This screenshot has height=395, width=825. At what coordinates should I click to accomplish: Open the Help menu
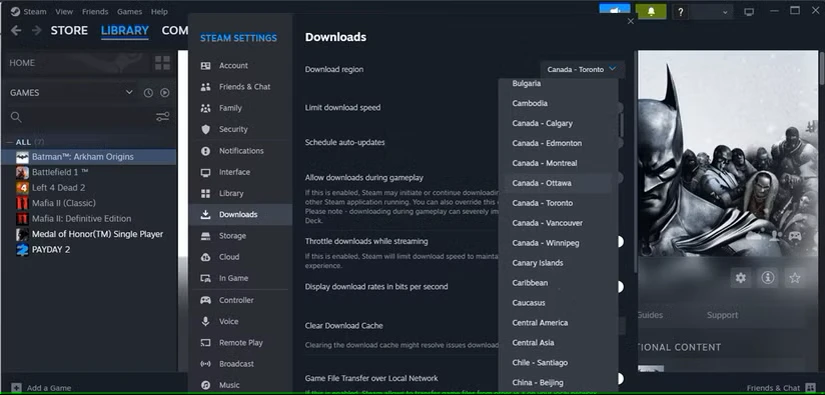pyautogui.click(x=159, y=12)
